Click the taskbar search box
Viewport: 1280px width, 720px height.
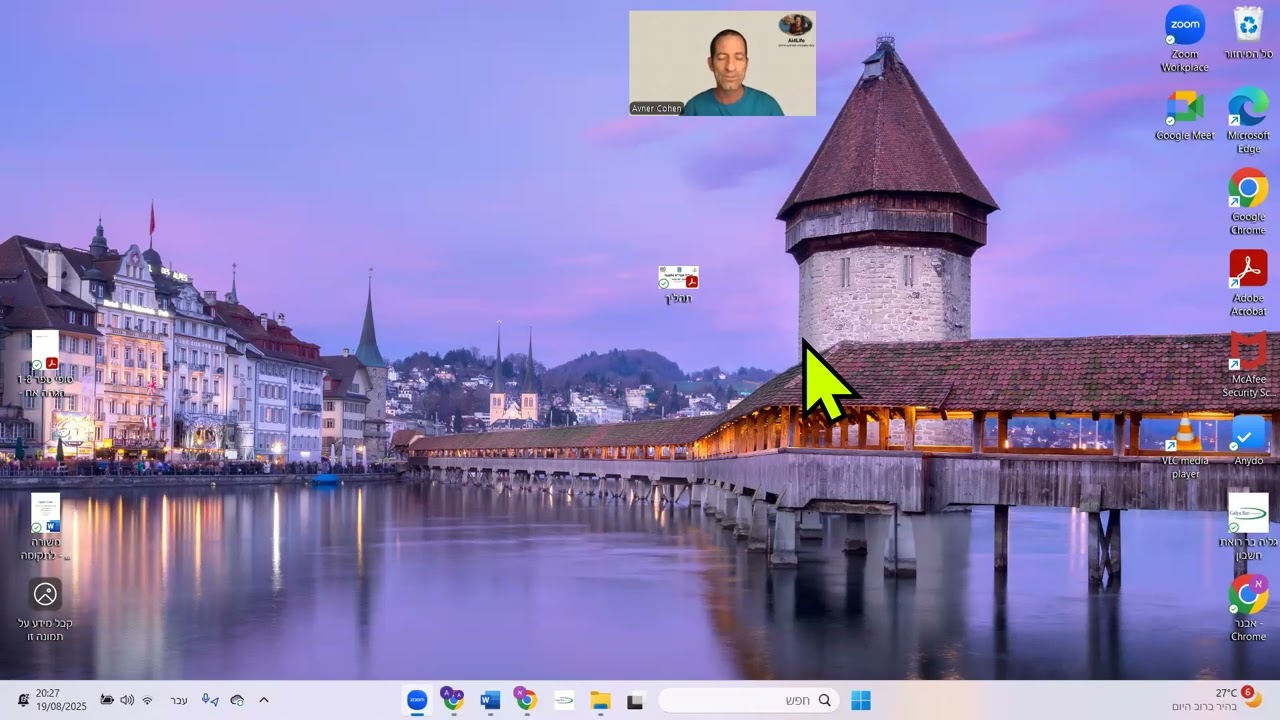(748, 700)
